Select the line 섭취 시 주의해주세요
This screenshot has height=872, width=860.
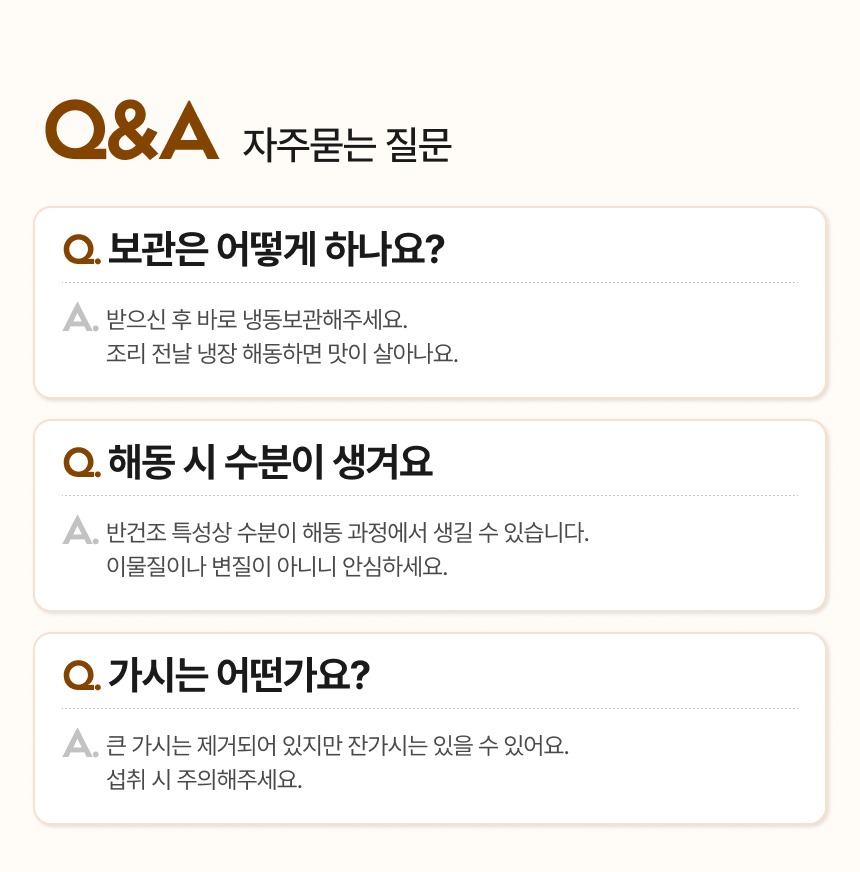click(204, 778)
